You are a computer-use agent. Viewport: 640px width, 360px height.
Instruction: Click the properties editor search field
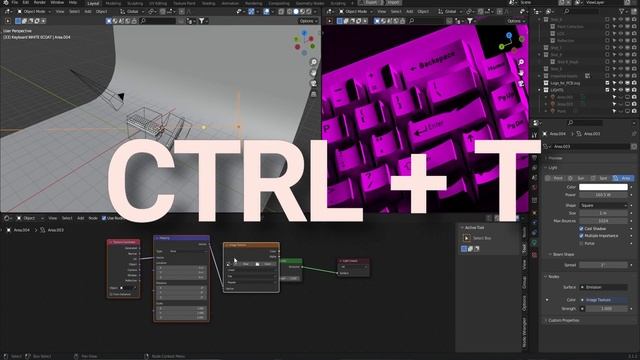pos(584,122)
